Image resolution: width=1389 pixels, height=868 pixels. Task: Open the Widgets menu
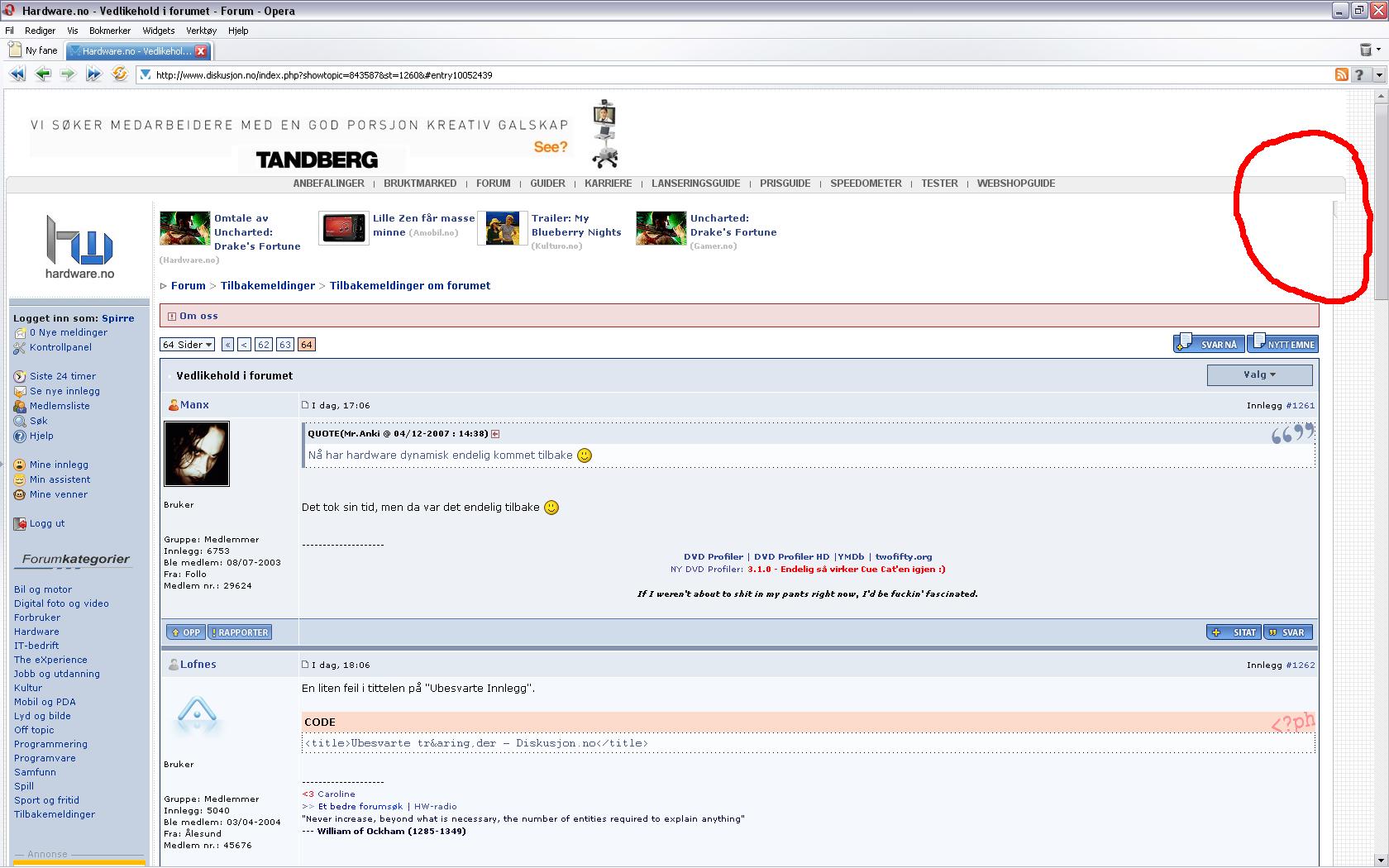pos(159,31)
